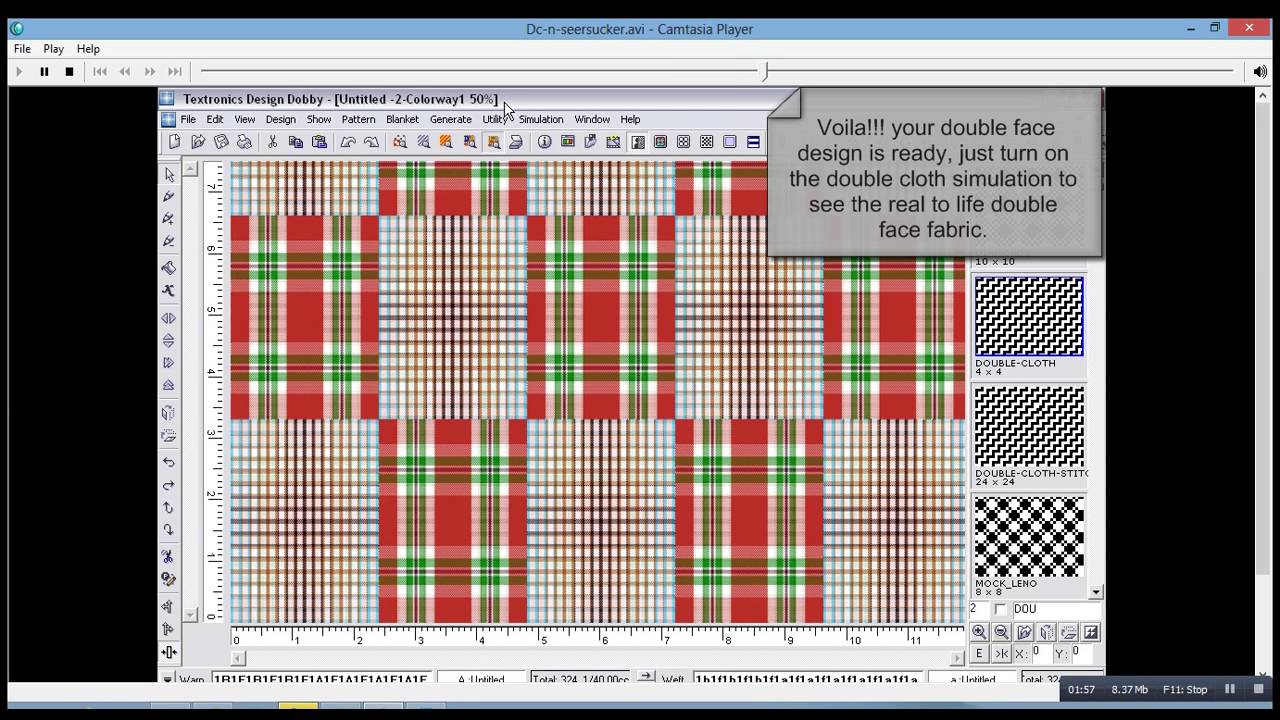Viewport: 1280px width, 720px height.
Task: Click the flip horizontal tool in left toolbox
Action: [169, 318]
